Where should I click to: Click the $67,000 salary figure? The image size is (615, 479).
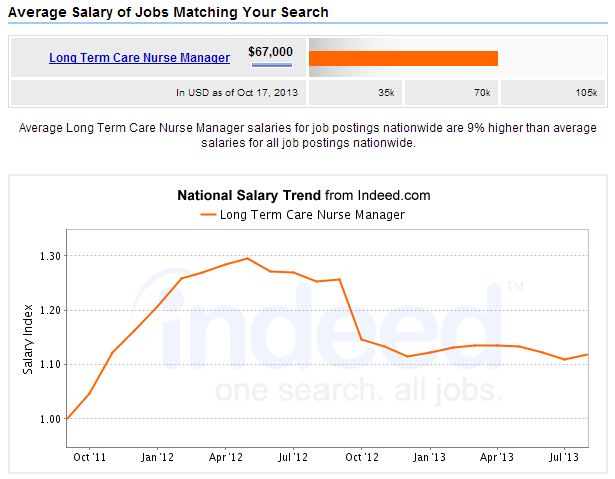point(270,51)
